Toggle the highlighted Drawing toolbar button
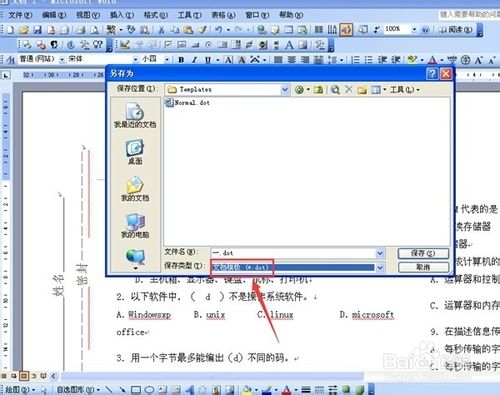500x395 pixels. click(346, 30)
